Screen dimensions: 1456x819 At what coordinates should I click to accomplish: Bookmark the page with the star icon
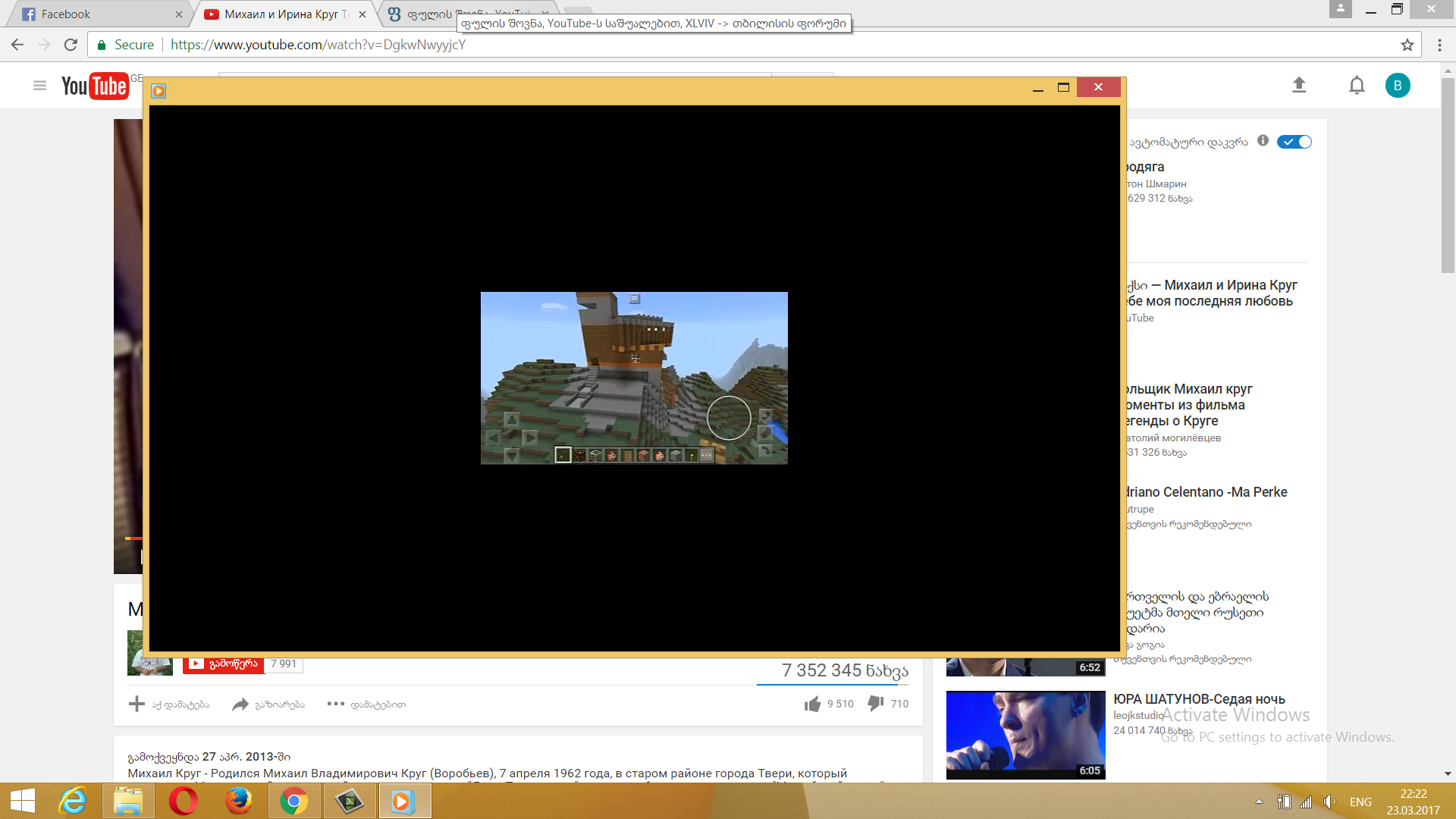[1407, 45]
